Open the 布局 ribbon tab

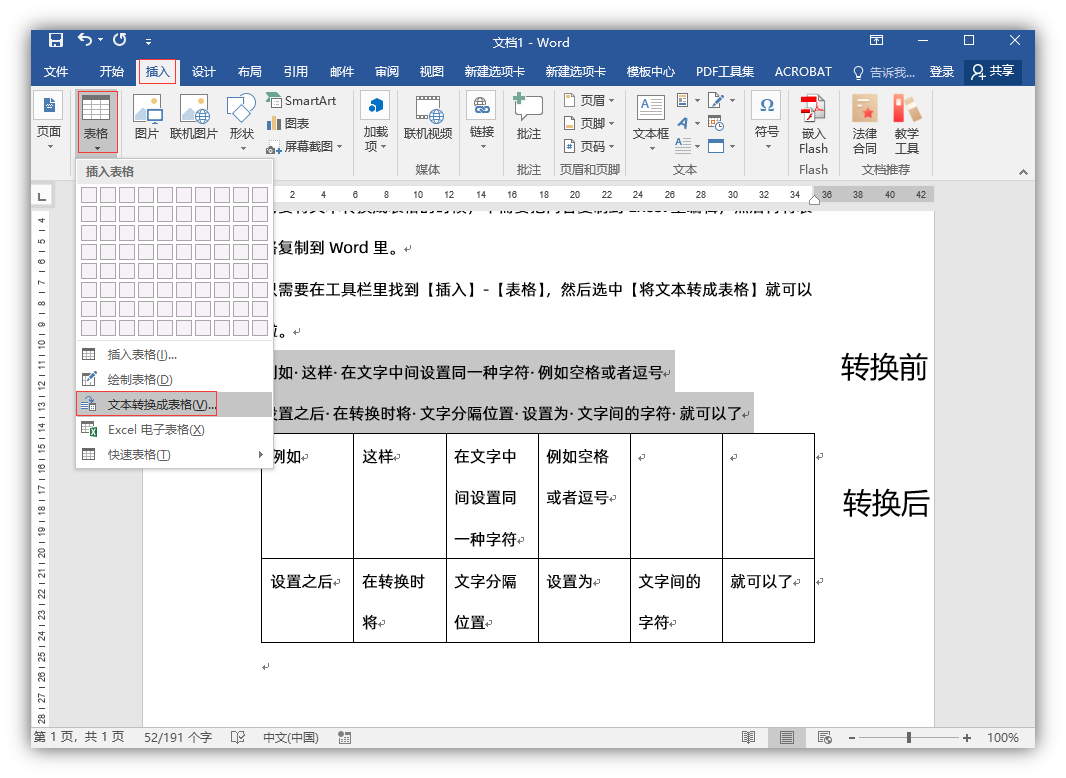[250, 72]
